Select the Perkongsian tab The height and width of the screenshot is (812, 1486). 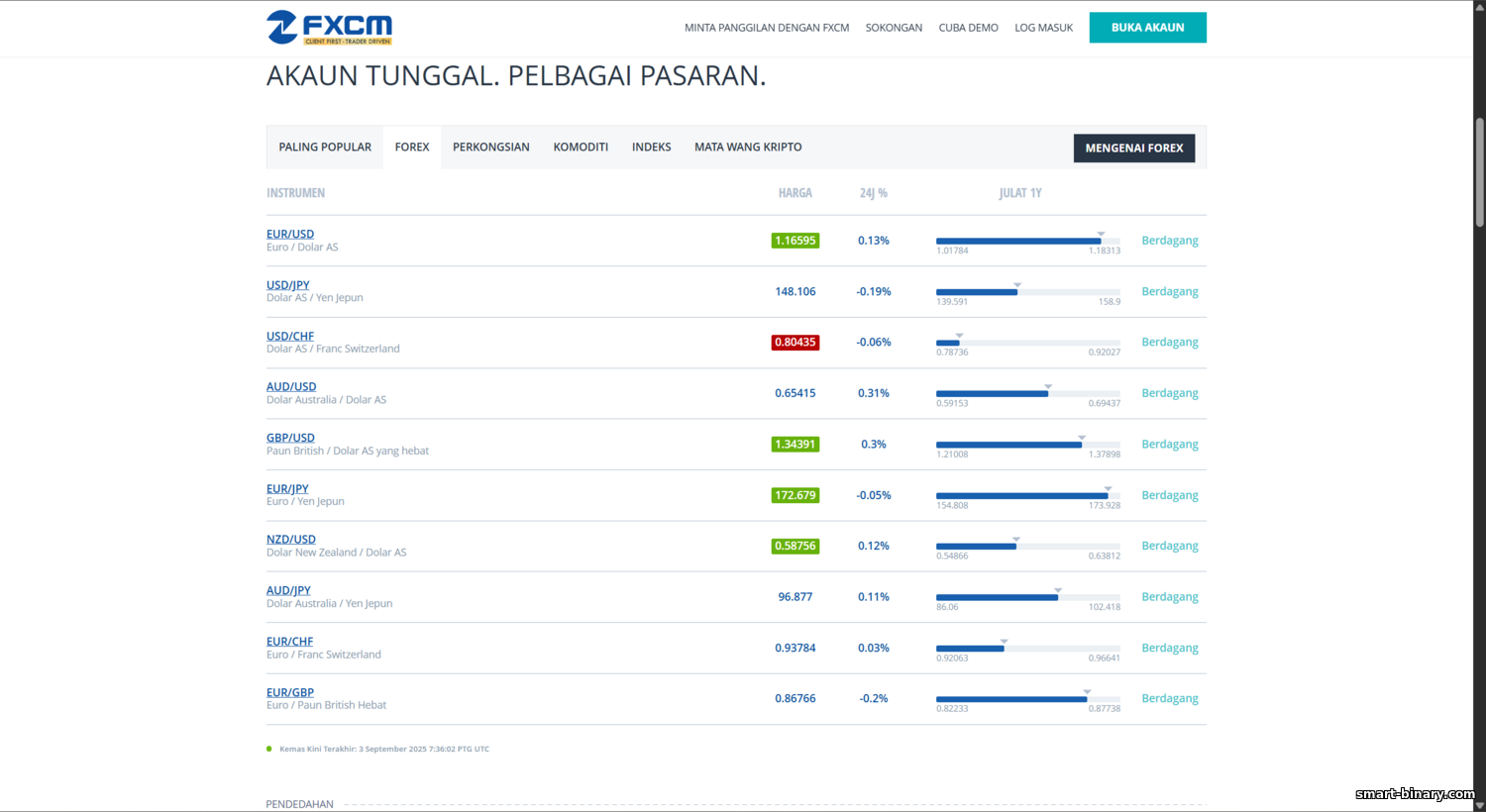[x=490, y=148]
